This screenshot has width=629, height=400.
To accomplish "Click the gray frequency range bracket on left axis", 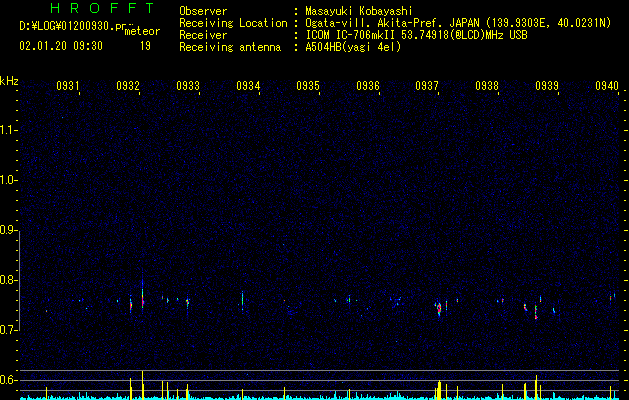I will 20,280.
